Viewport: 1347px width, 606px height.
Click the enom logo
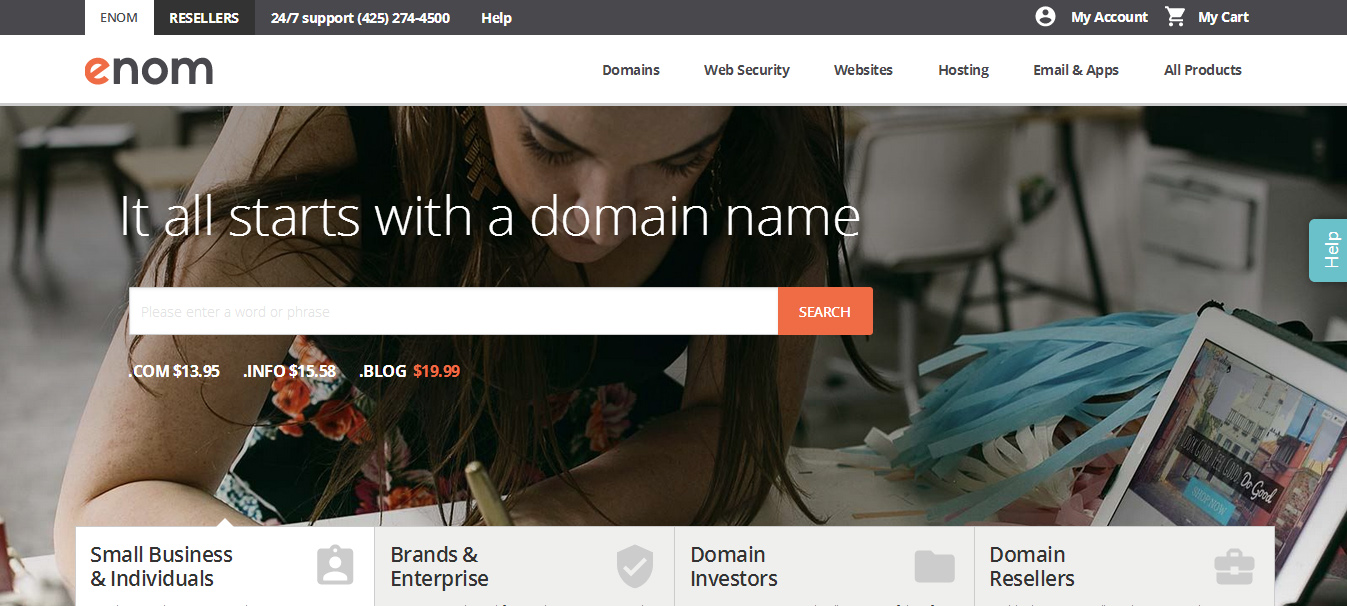pyautogui.click(x=149, y=70)
